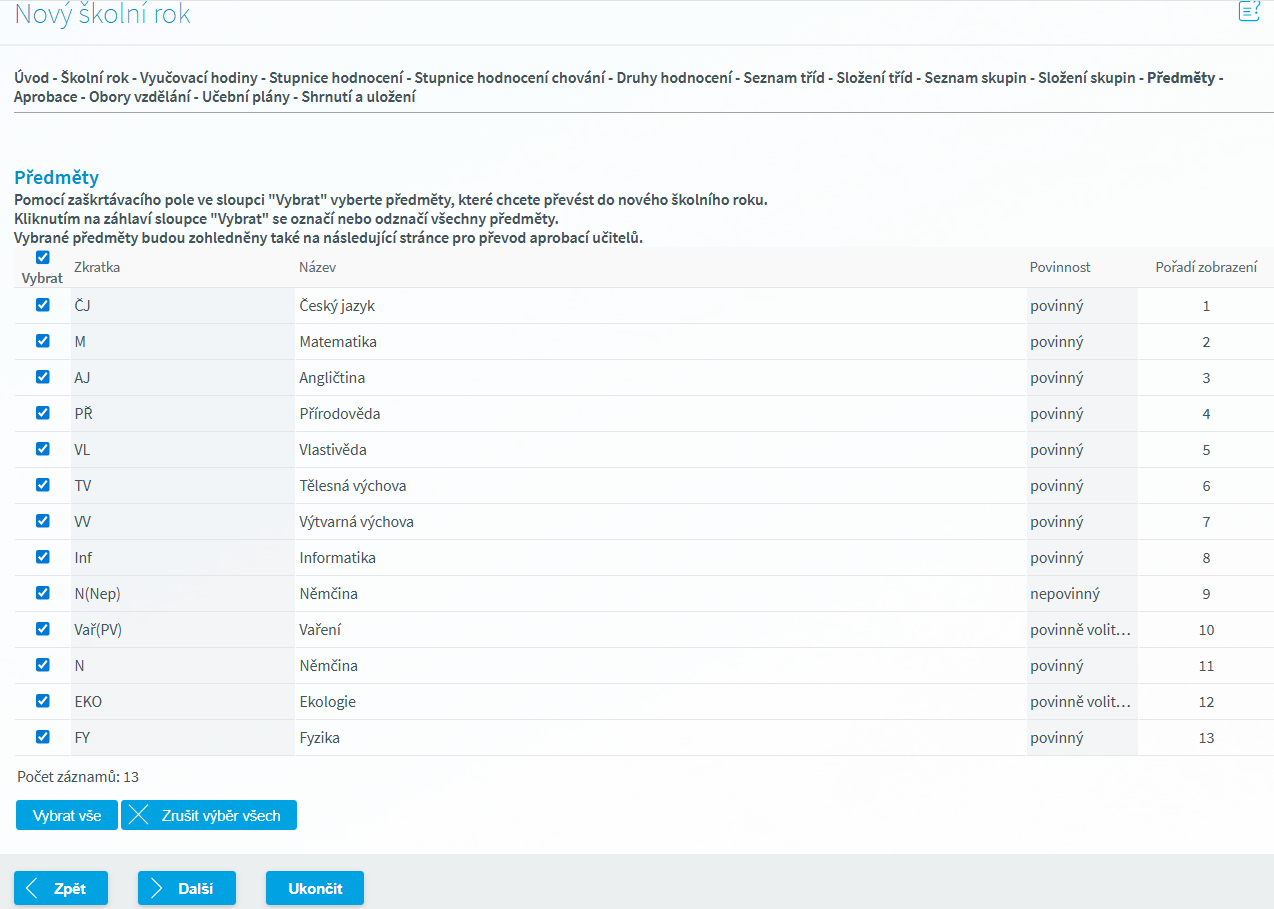Uncheck the Vaření subject checkbox
1274x909 pixels.
(x=42, y=629)
